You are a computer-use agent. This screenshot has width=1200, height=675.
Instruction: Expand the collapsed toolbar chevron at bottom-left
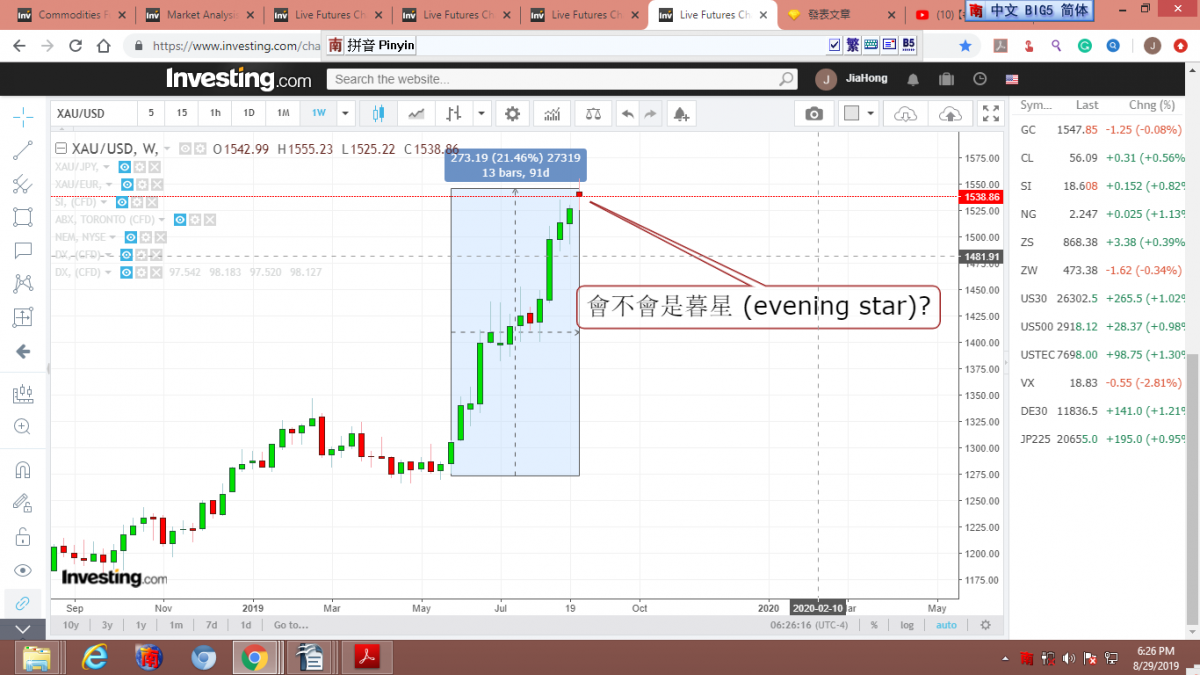23,630
